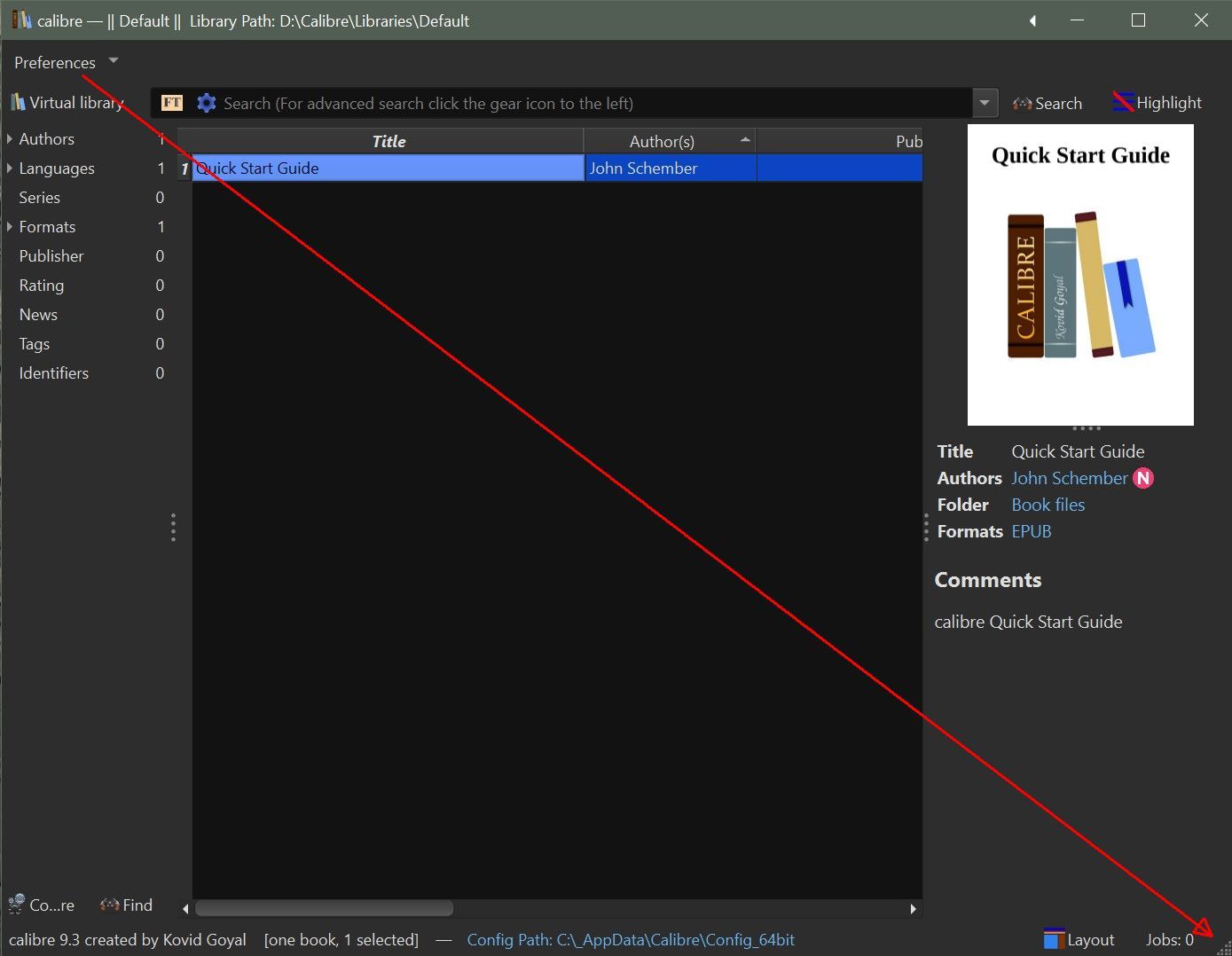
Task: Open the search history dropdown arrow
Action: (985, 104)
